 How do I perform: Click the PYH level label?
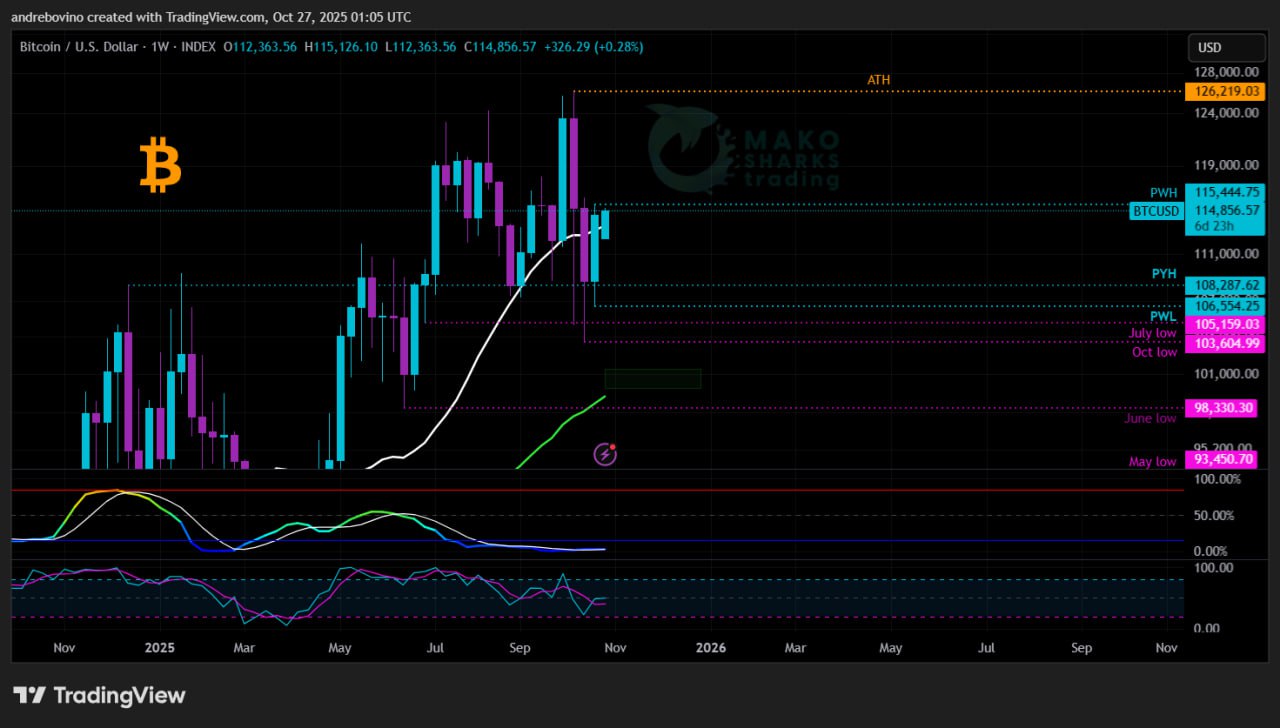coord(1163,274)
